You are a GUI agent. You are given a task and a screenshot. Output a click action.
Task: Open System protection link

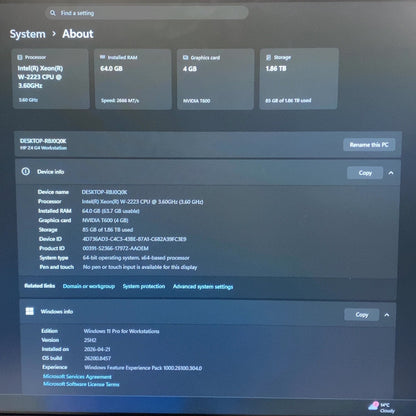[x=144, y=286]
